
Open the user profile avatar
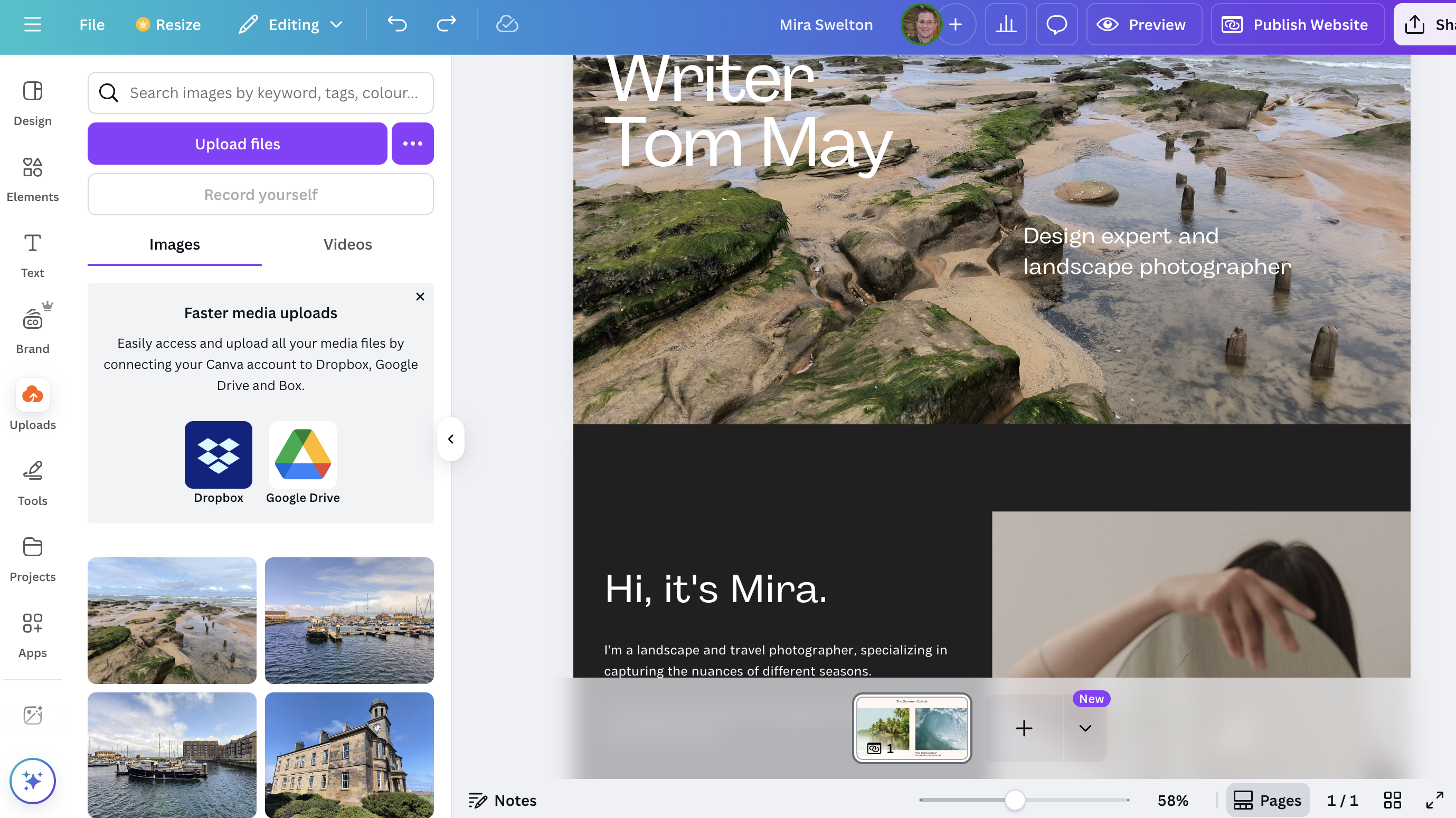(x=921, y=24)
